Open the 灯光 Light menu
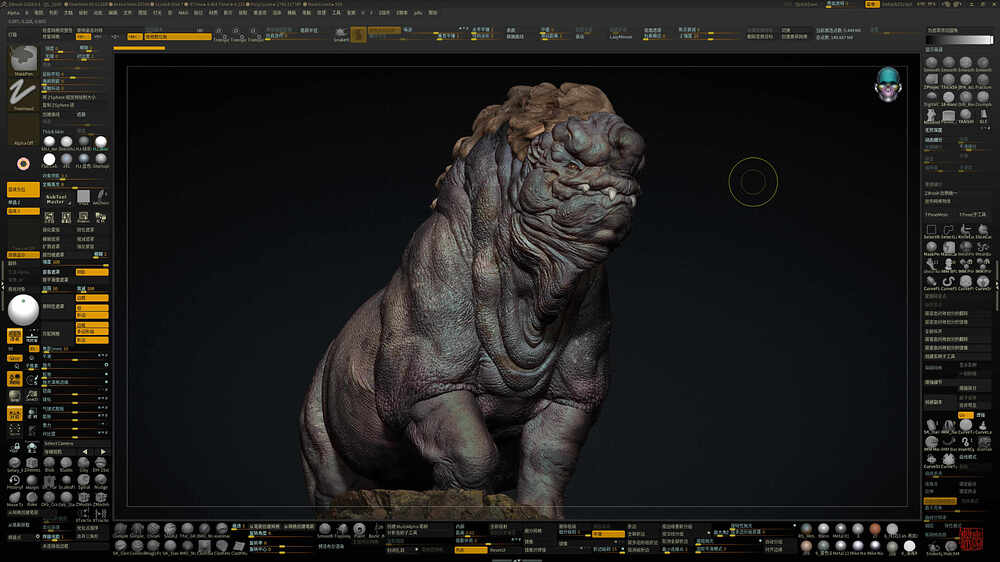The height and width of the screenshot is (562, 1000). [x=157, y=13]
